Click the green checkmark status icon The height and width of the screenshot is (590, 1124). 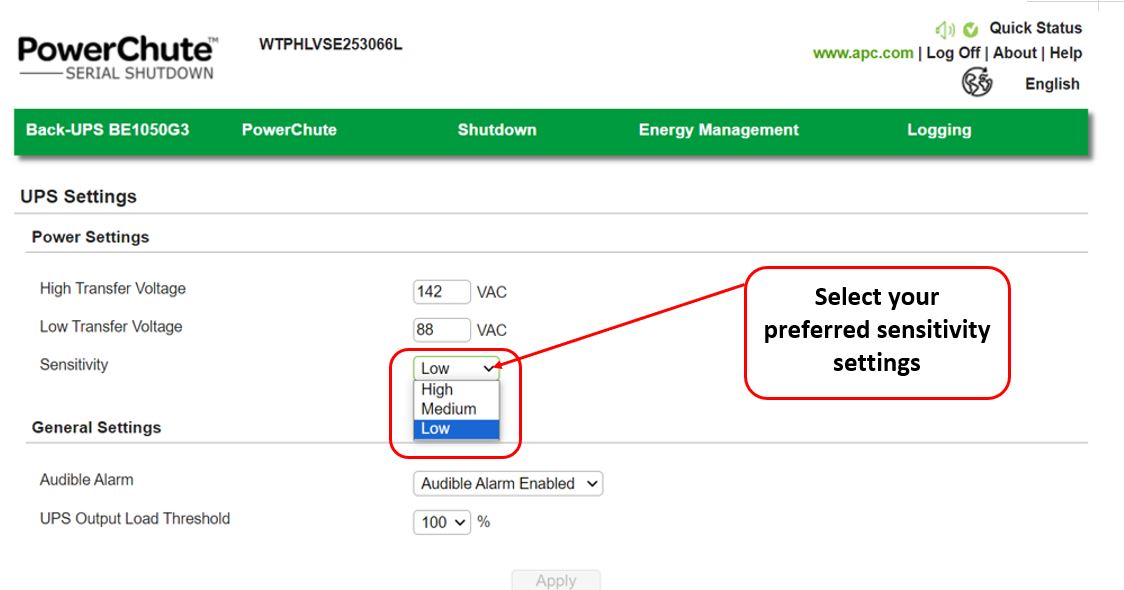[x=971, y=29]
